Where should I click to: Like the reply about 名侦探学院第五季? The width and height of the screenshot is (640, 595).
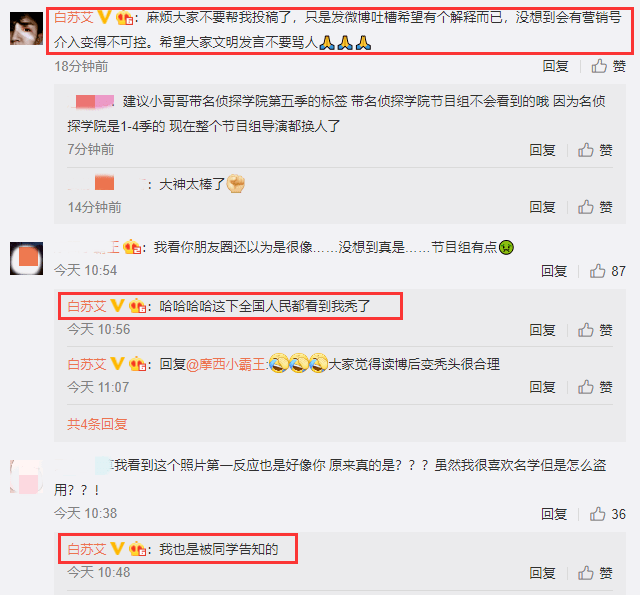click(x=595, y=150)
